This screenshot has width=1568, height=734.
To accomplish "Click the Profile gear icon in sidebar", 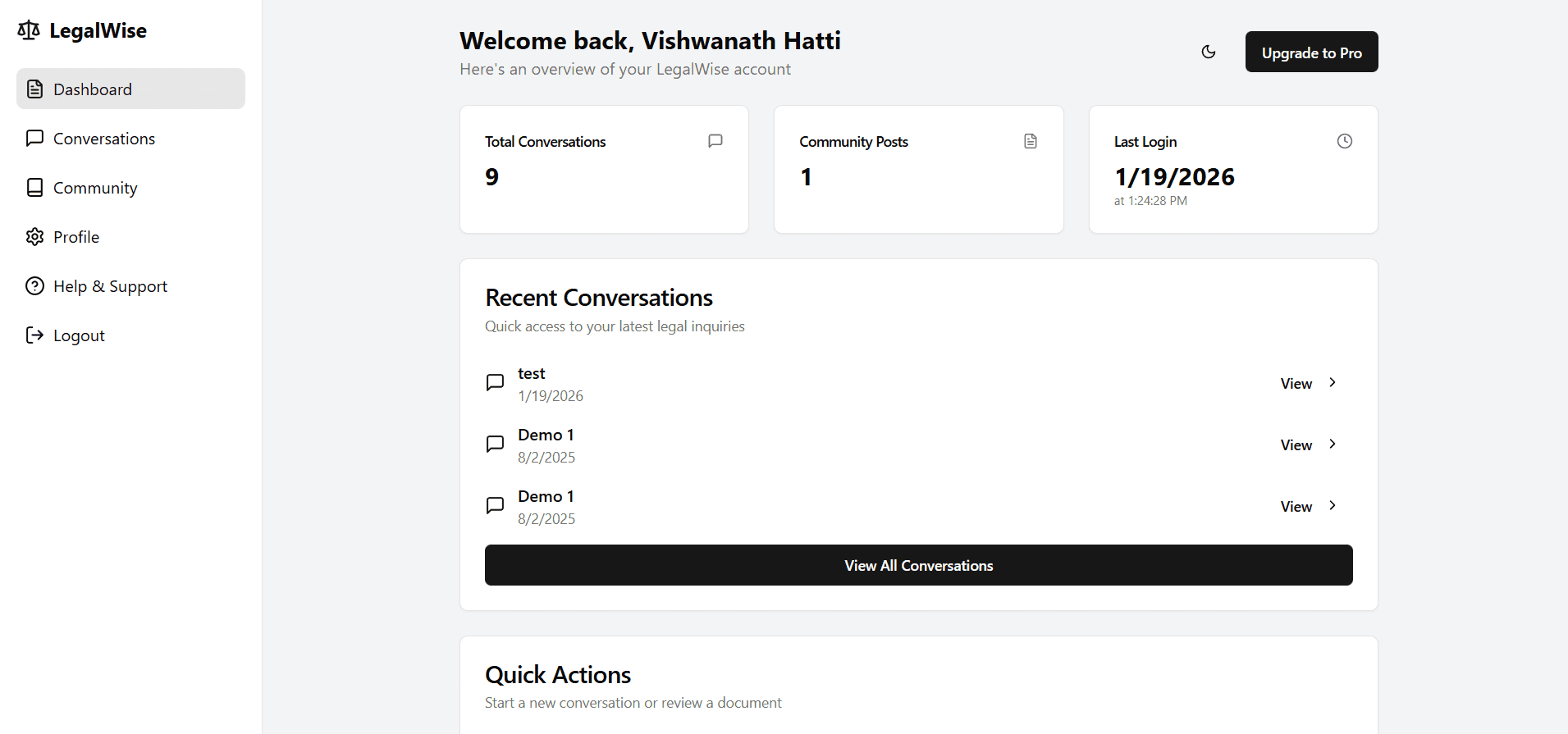I will click(34, 237).
